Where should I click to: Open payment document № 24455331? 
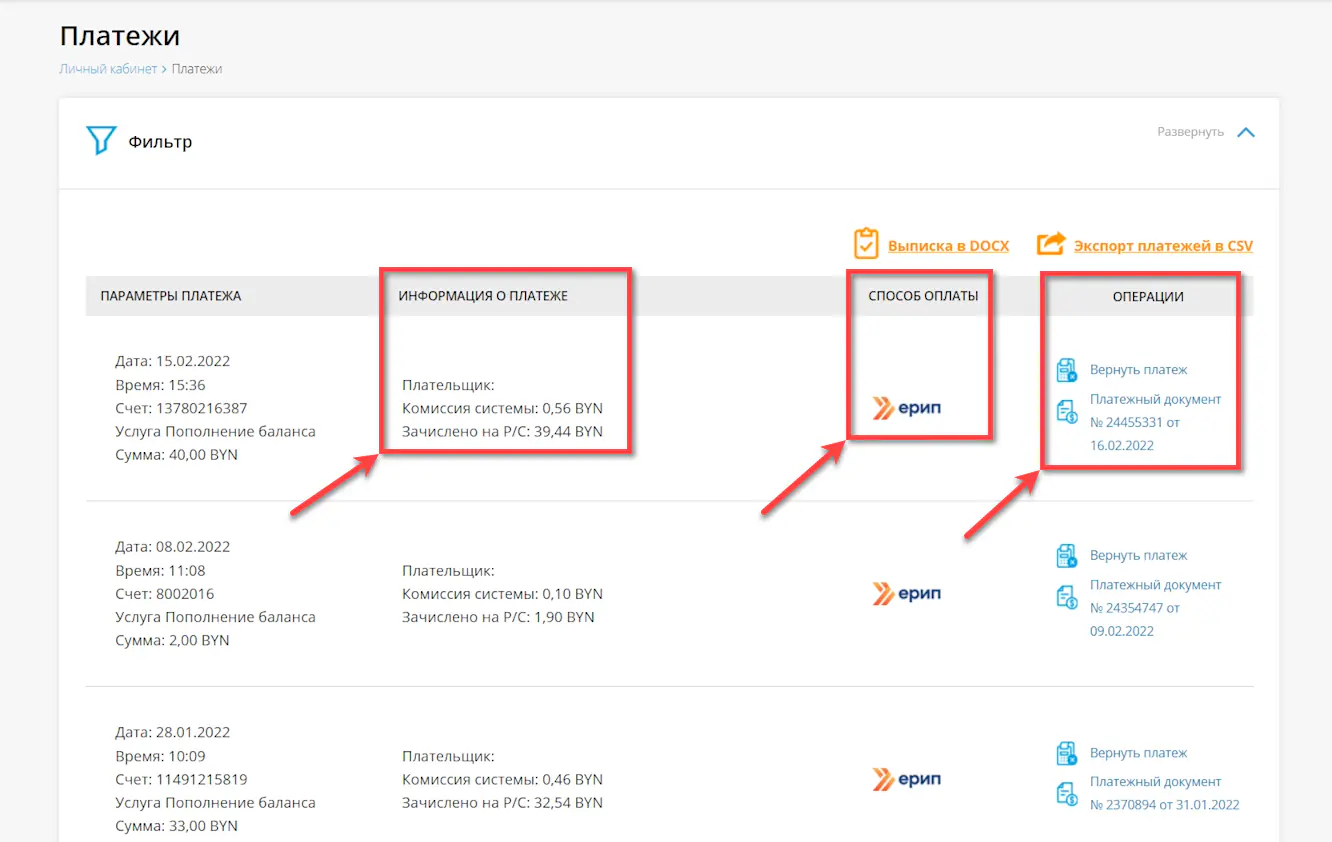1155,422
